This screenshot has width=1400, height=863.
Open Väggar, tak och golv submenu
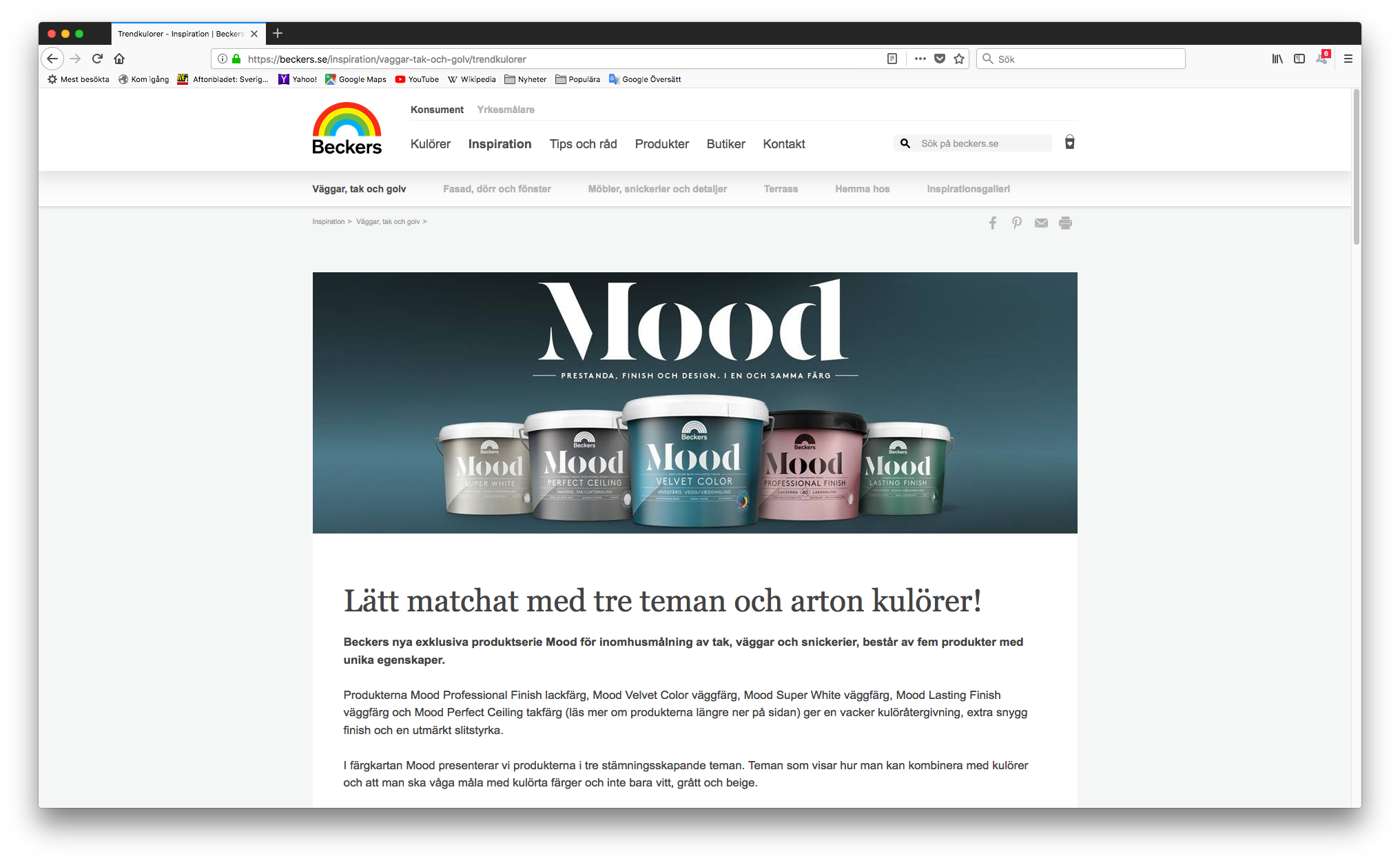pyautogui.click(x=359, y=189)
